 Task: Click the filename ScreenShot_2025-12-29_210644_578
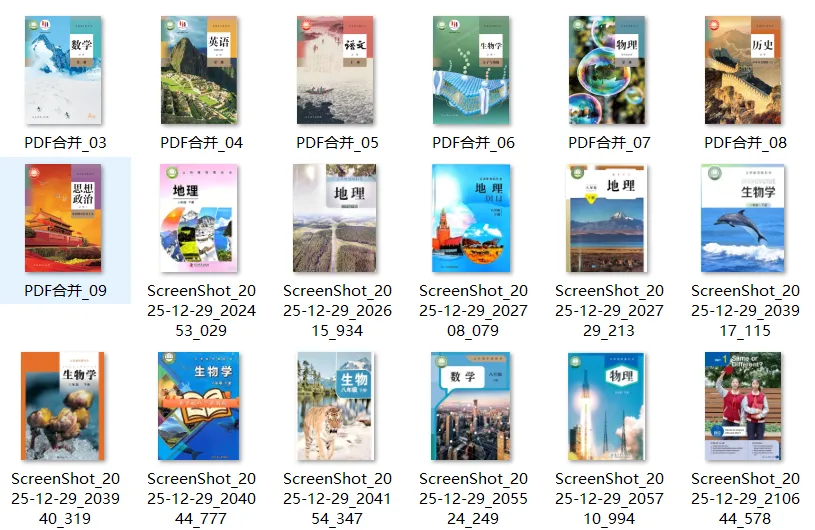(745, 498)
